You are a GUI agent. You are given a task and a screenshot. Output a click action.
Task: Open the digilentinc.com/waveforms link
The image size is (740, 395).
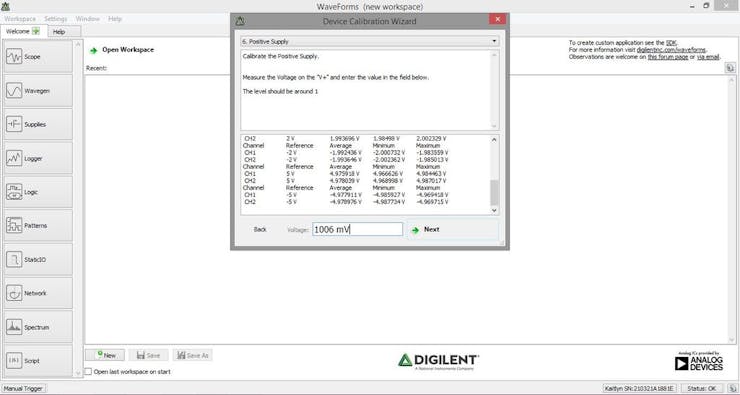point(671,50)
